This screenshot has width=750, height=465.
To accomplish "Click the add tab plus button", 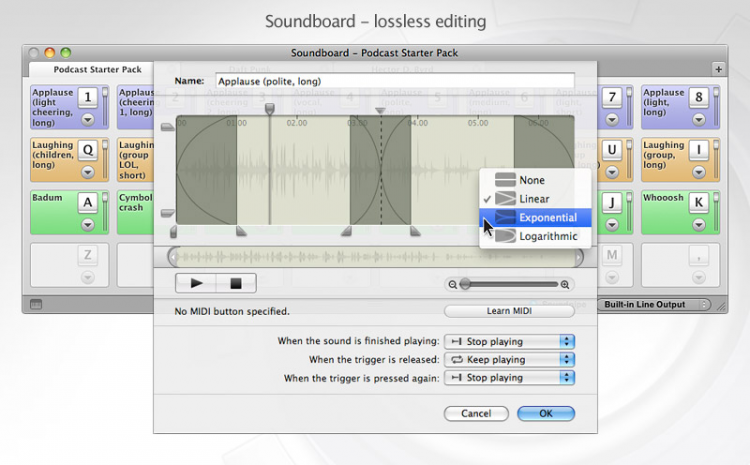I will pos(717,68).
